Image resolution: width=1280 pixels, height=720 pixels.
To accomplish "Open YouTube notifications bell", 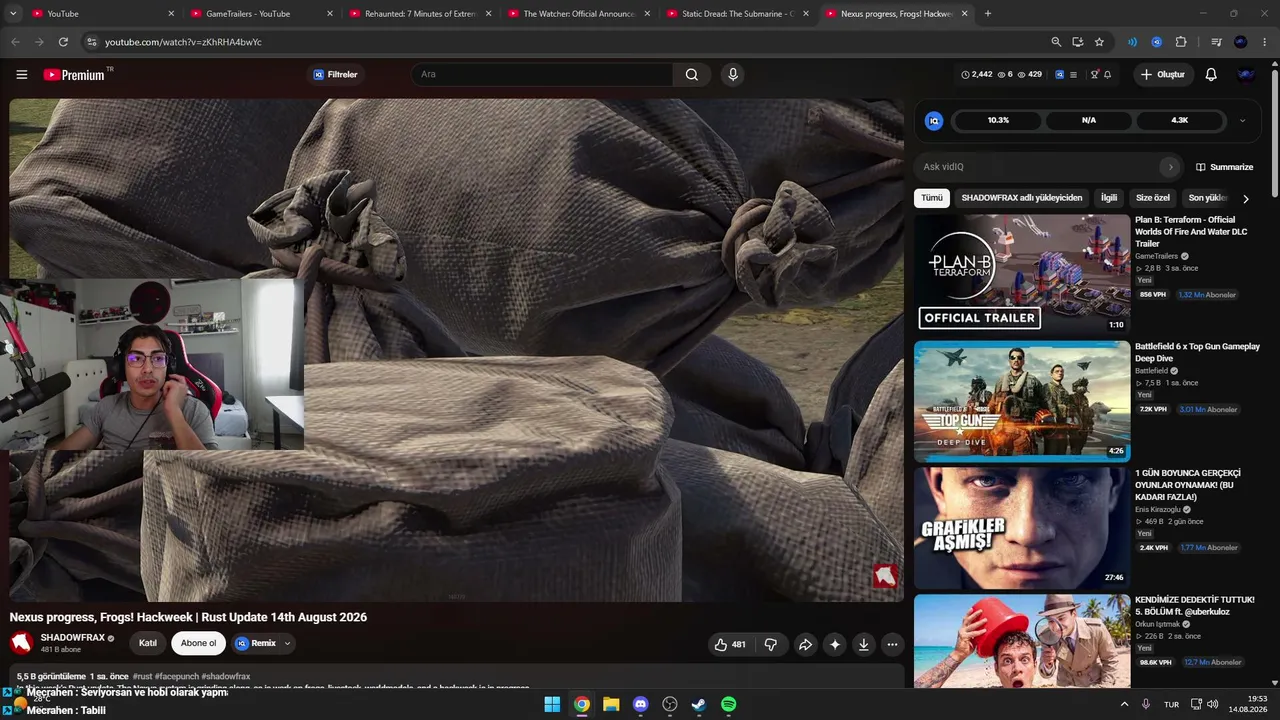I will [x=1211, y=74].
